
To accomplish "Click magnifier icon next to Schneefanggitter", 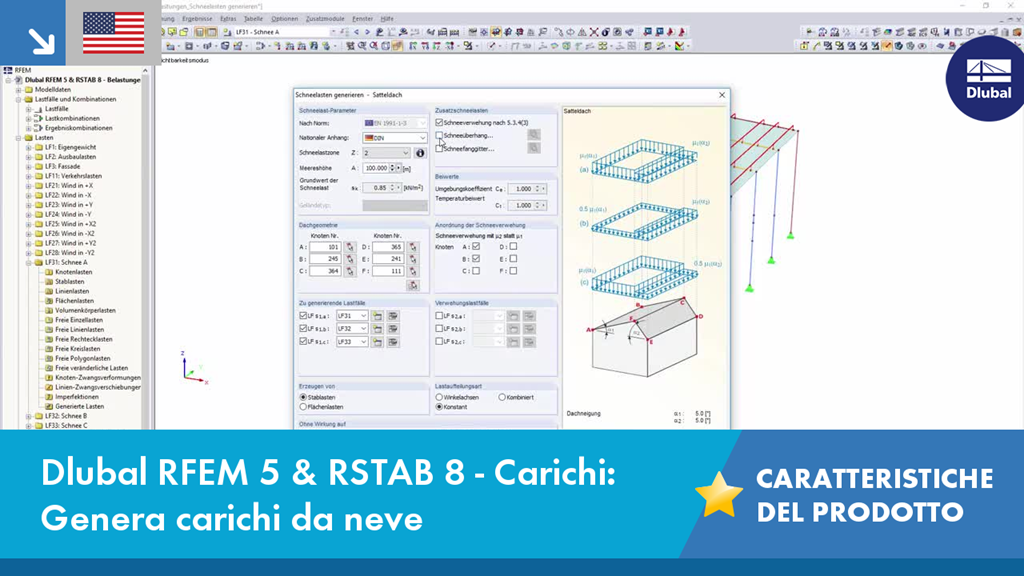I will click(x=534, y=148).
